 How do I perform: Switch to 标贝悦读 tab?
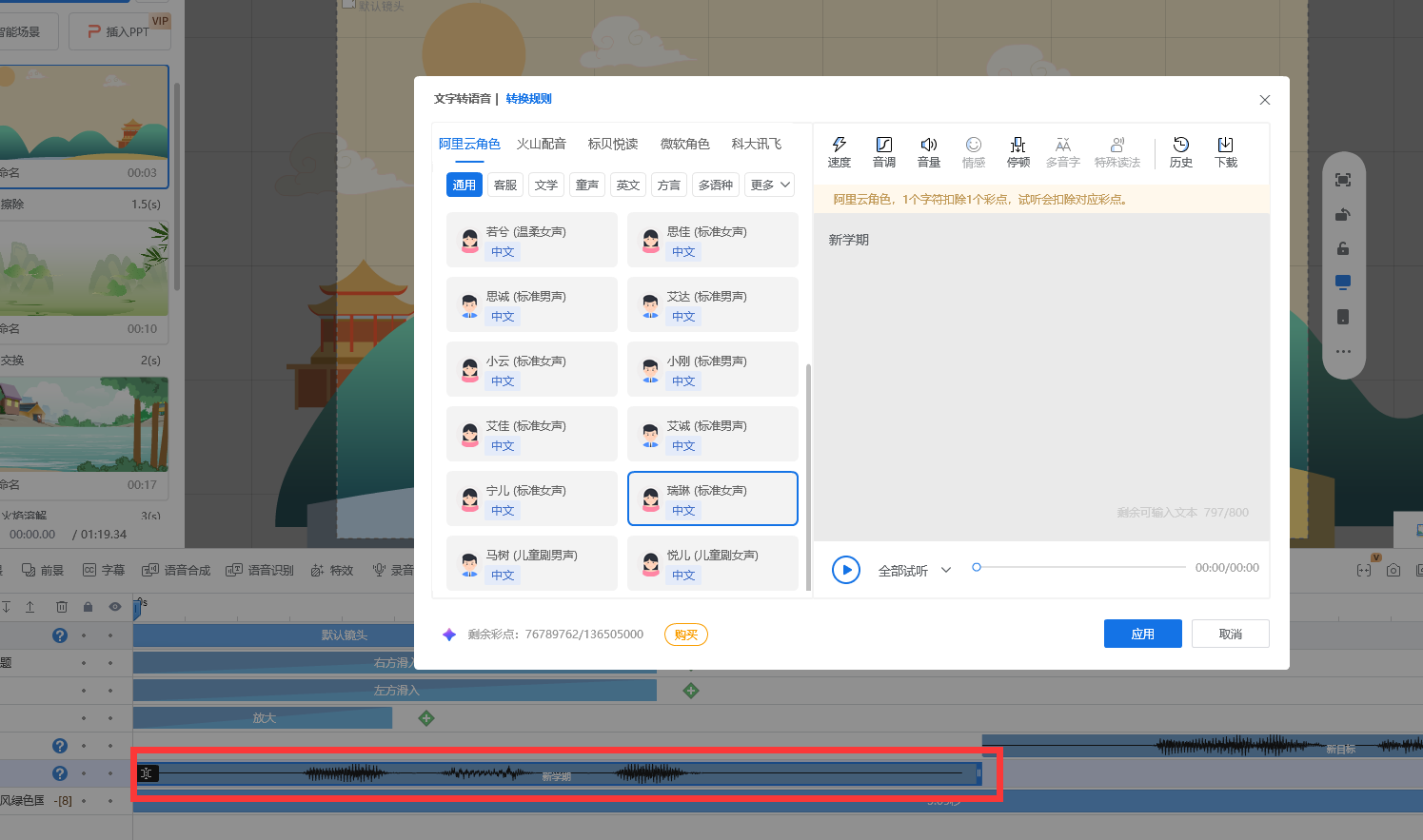(x=612, y=144)
